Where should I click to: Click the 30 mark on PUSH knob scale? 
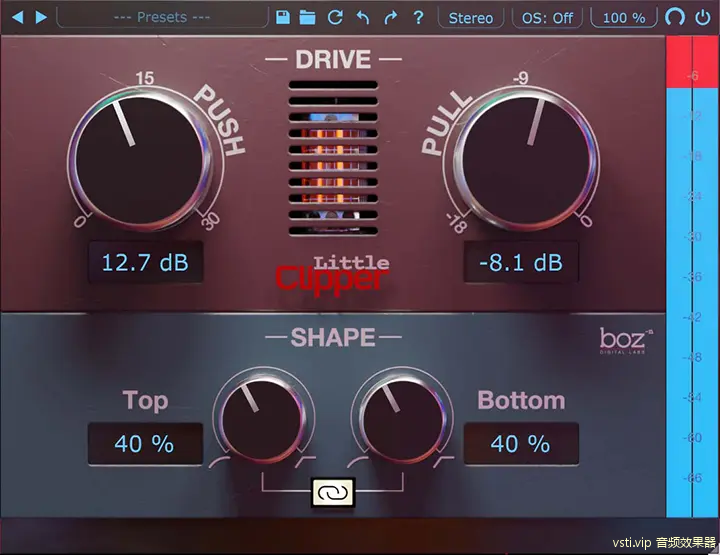click(210, 221)
